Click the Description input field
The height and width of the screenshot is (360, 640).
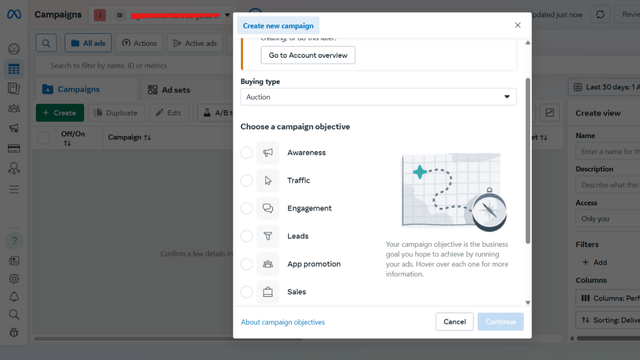[x=608, y=185]
